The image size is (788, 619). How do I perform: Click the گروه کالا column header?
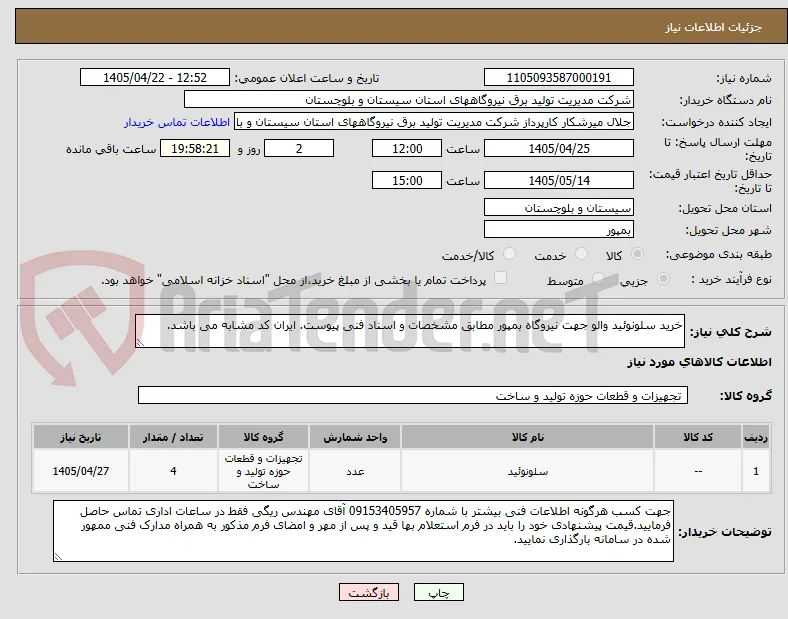[263, 437]
